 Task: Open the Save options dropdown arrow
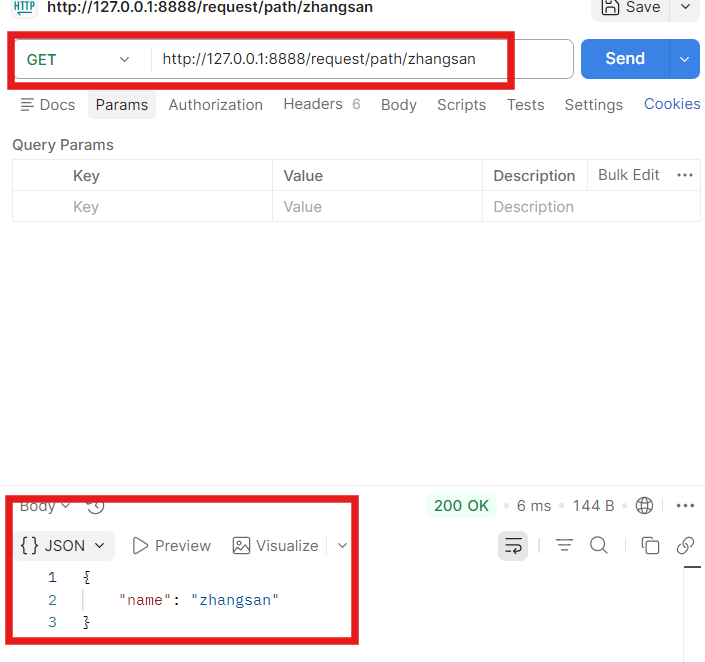685,7
